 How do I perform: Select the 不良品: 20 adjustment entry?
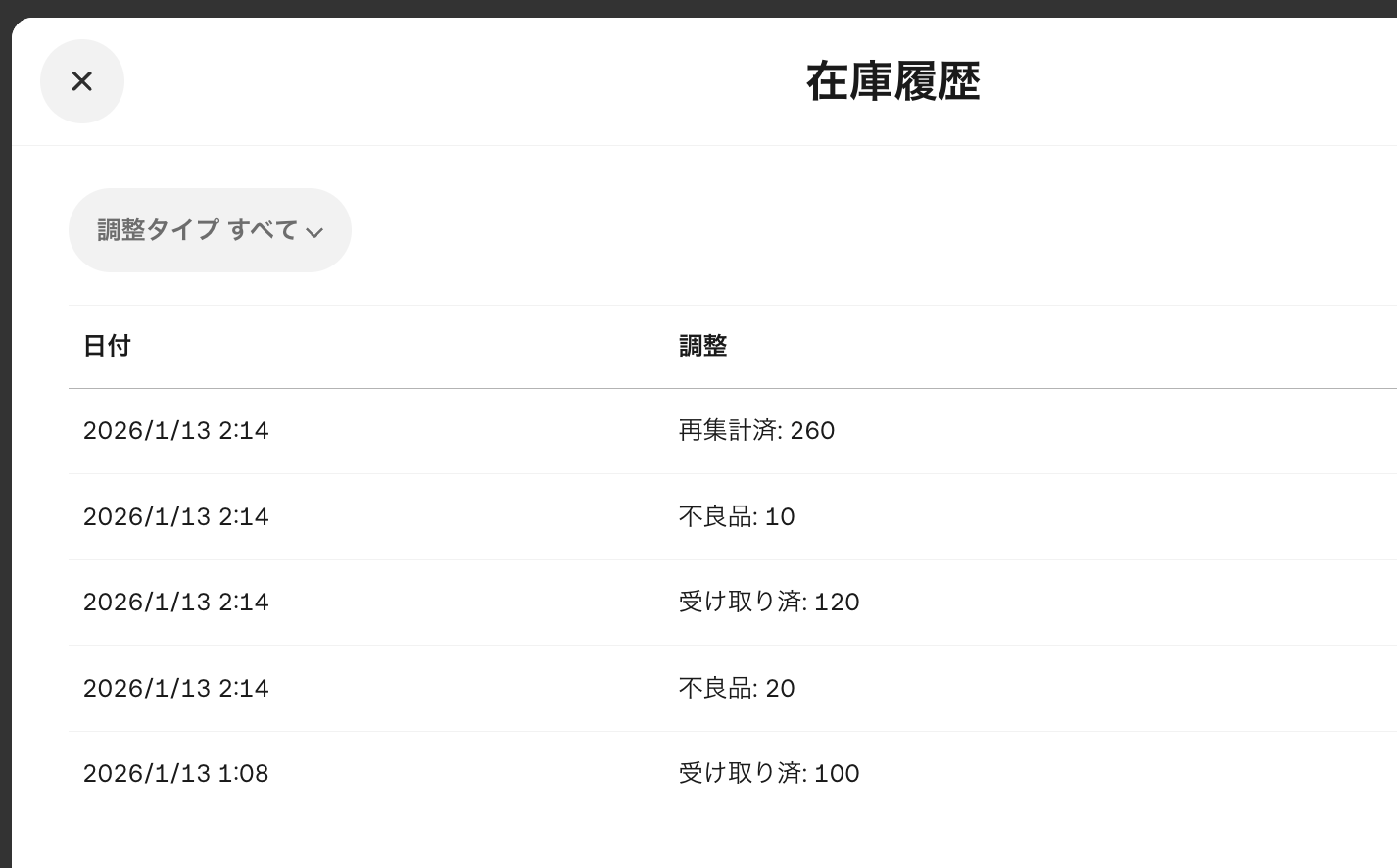point(737,689)
